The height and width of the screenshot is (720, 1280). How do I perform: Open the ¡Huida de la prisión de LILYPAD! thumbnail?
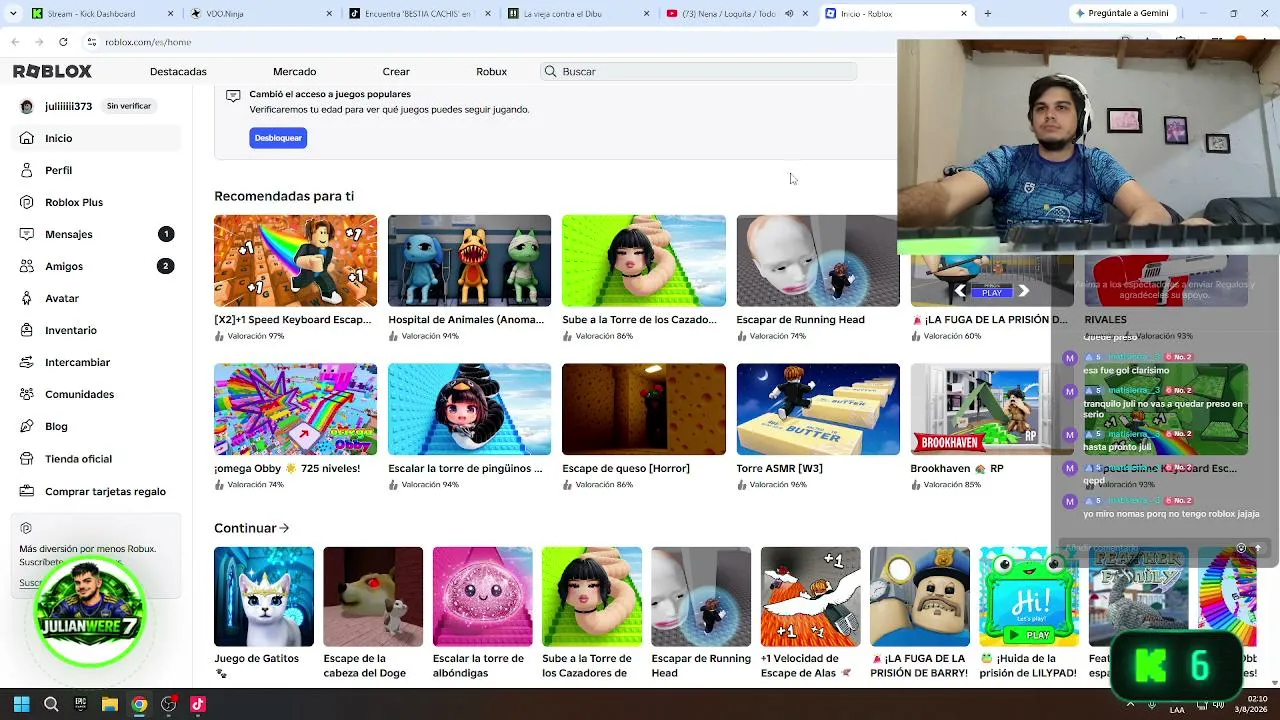coord(1029,597)
